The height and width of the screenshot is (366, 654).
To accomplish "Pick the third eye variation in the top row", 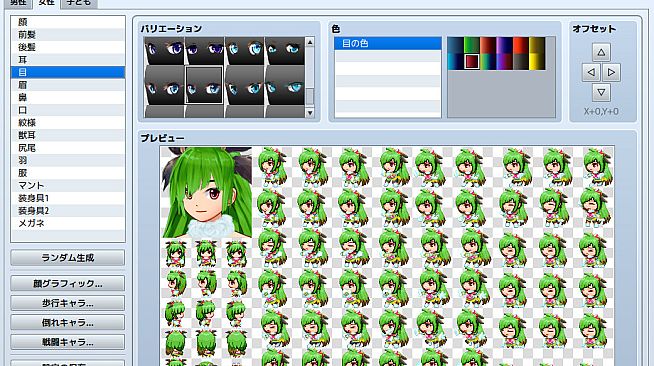I will point(244,50).
